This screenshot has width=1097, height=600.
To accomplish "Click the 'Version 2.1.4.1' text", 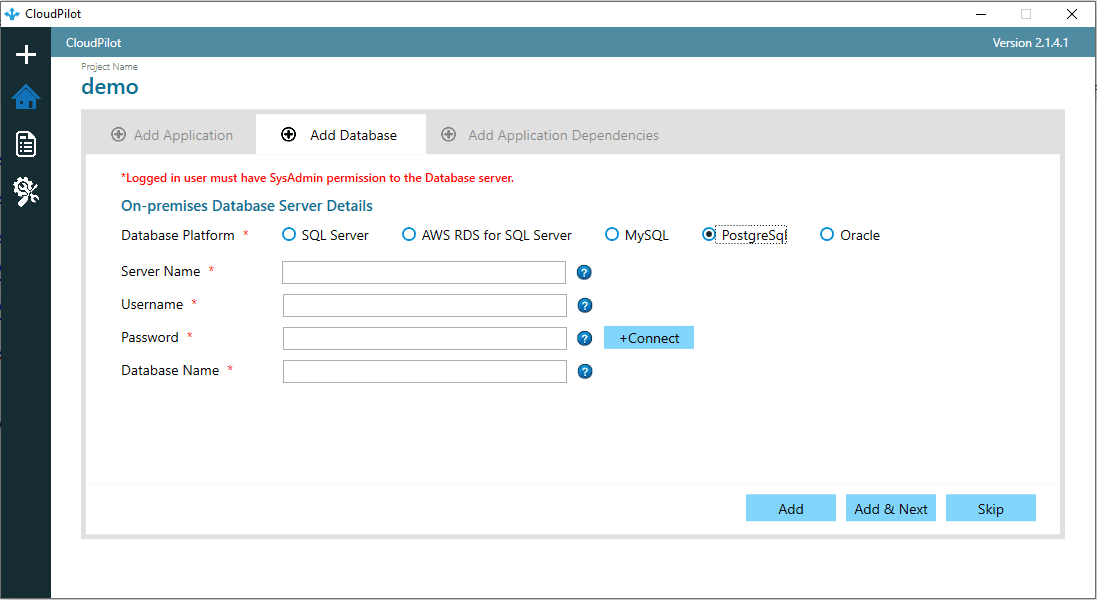I will (1031, 43).
